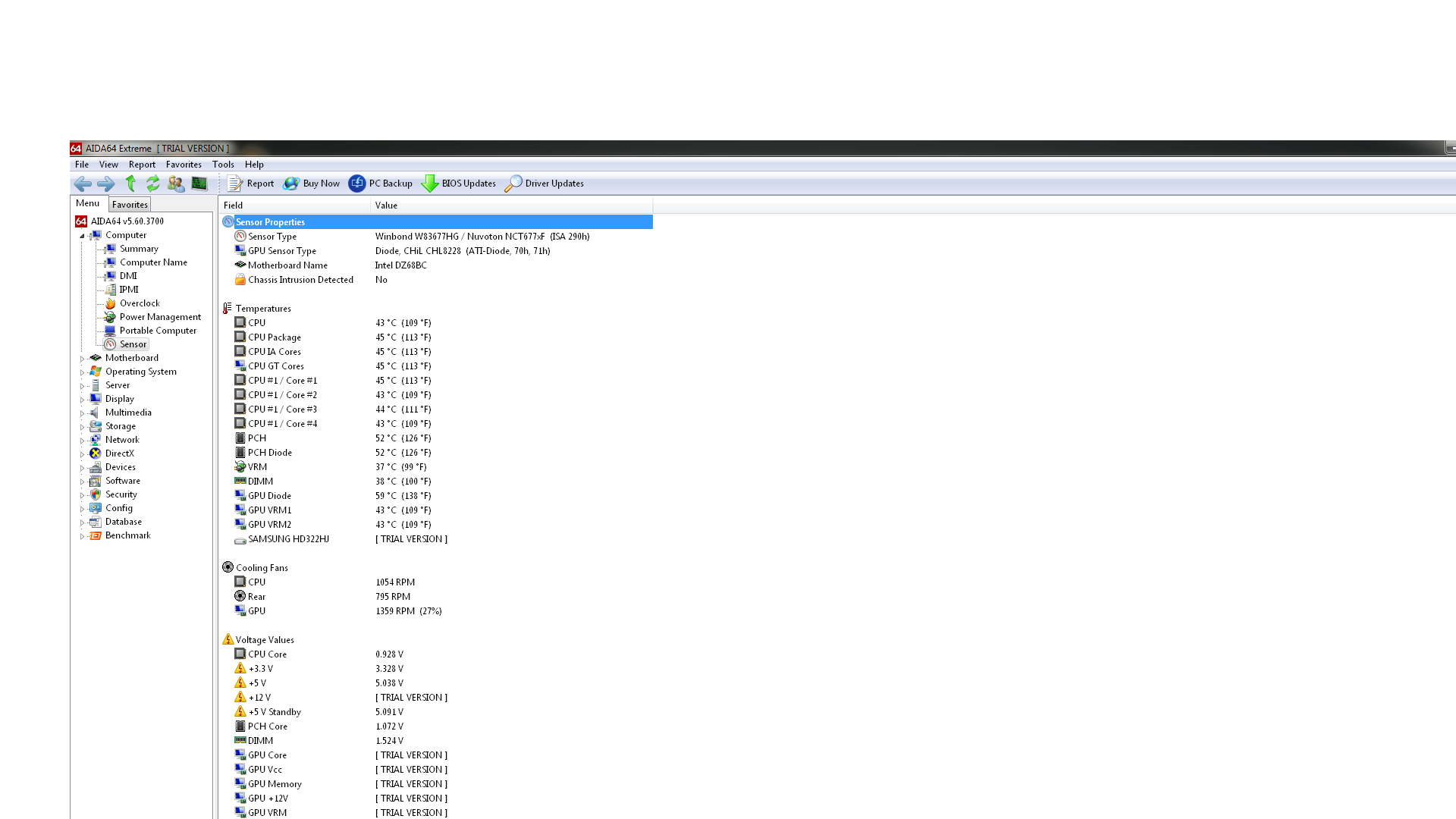The width and height of the screenshot is (1456, 819).
Task: Select AIDA64 v5.60.3700 root item
Action: pos(120,221)
